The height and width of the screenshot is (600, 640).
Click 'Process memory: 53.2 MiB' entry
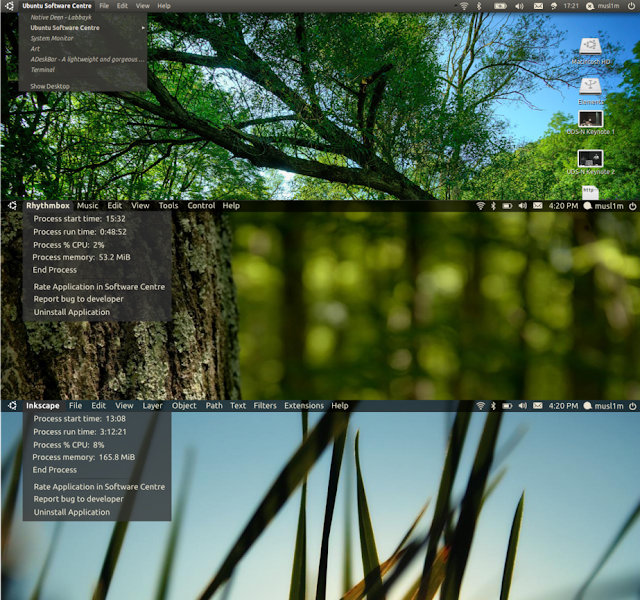(x=82, y=257)
